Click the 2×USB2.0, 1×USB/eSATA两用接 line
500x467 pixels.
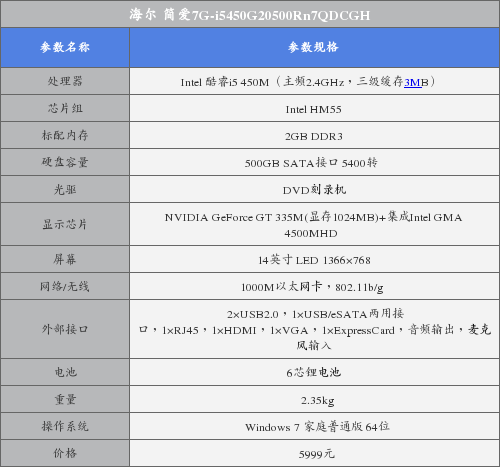[x=315, y=314]
